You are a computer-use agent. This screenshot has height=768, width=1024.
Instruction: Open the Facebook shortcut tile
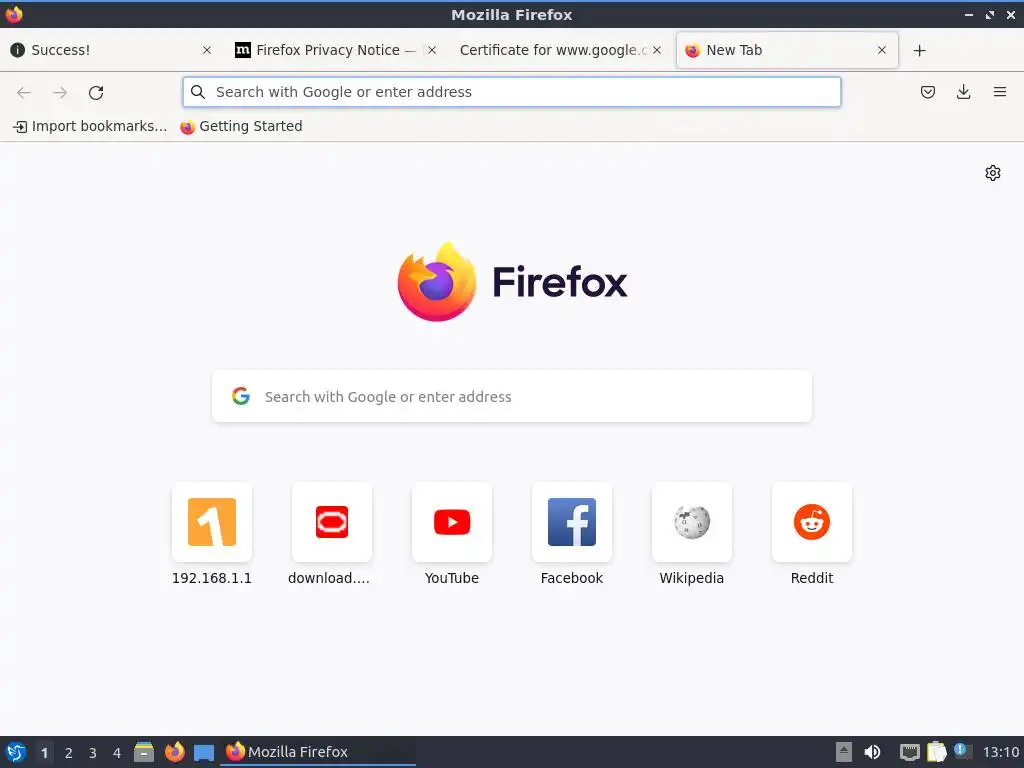tap(572, 534)
